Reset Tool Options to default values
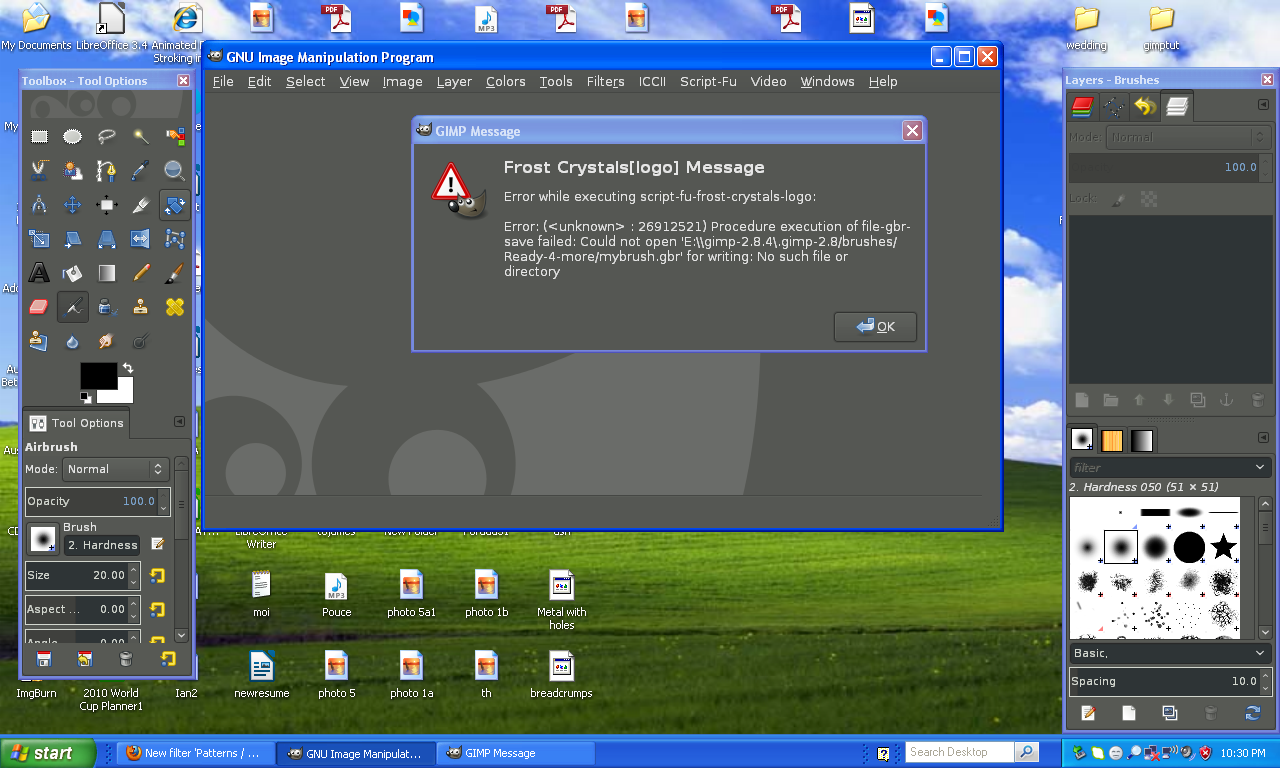1280x768 pixels. [x=167, y=659]
